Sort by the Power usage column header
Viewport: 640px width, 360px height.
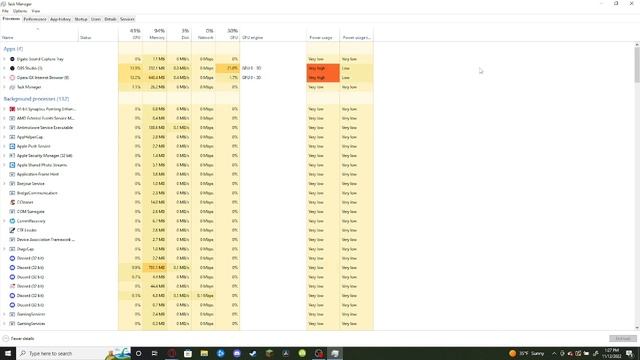tap(322, 34)
